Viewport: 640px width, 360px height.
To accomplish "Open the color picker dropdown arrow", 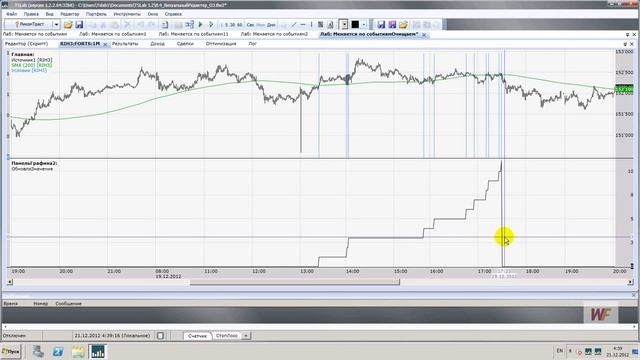I will pos(364,25).
